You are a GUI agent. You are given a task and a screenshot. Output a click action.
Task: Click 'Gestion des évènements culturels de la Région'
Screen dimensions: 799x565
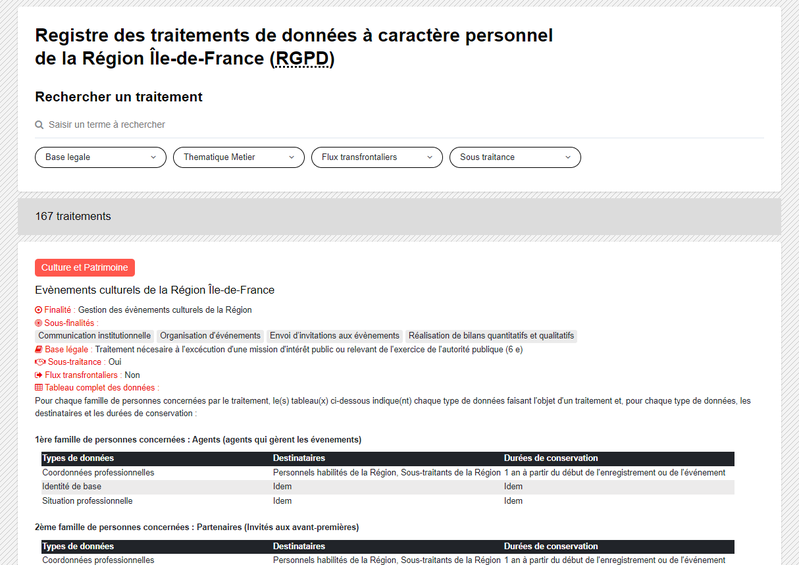(x=165, y=310)
